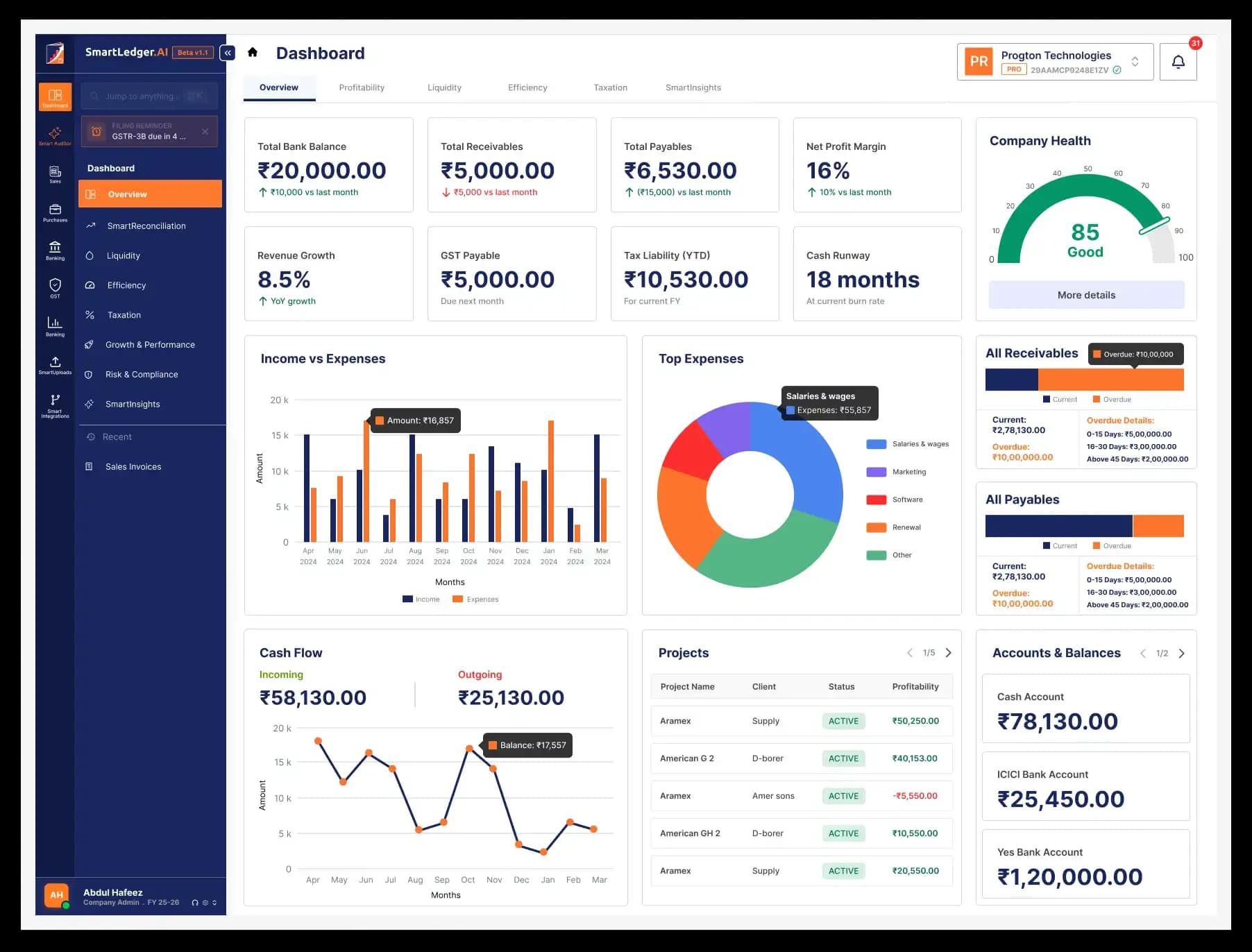This screenshot has width=1252, height=952.
Task: Click the Expenses legend in Income vs Expenses
Action: [475, 600]
